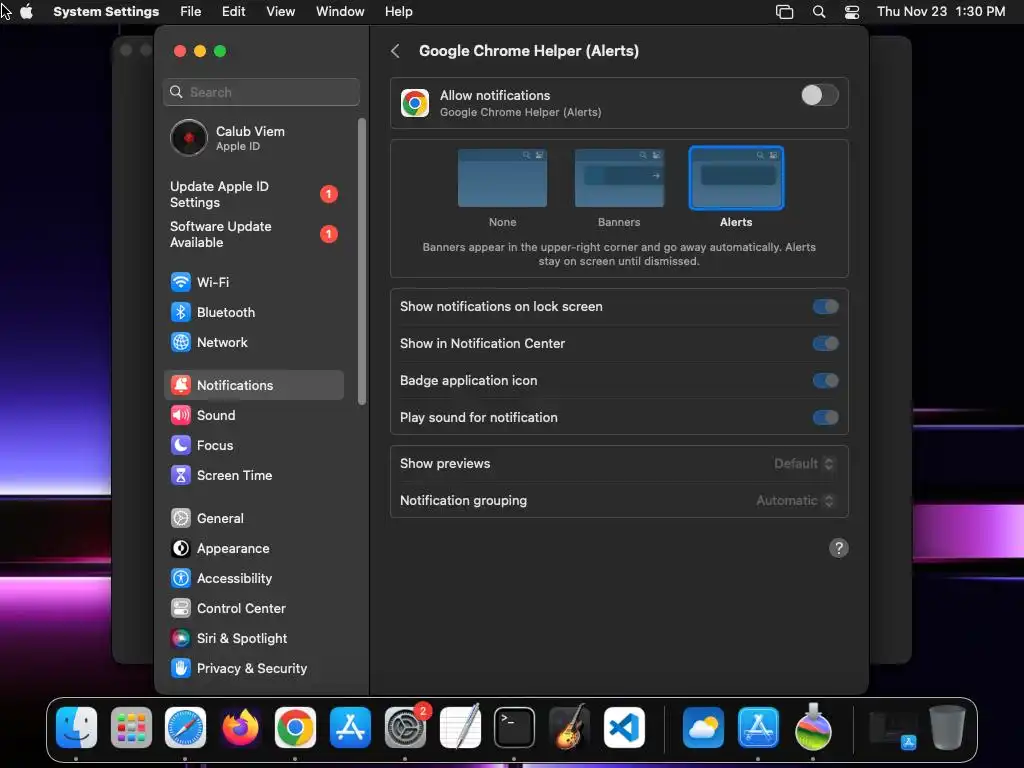Toggle Show in Notification Center
The width and height of the screenshot is (1024, 768).
coord(825,344)
